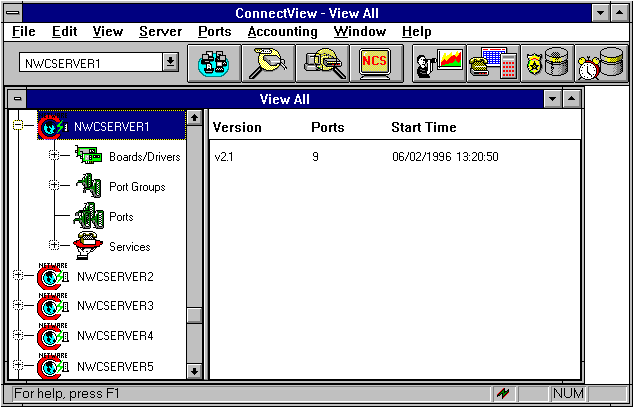Expand the NWCSERVER2 tree node
This screenshot has height=407, width=633.
(17, 276)
